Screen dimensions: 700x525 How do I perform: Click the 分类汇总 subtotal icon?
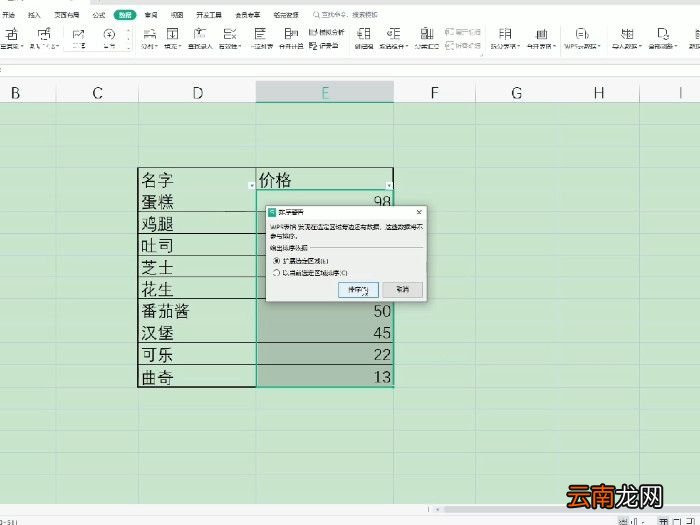(x=426, y=34)
